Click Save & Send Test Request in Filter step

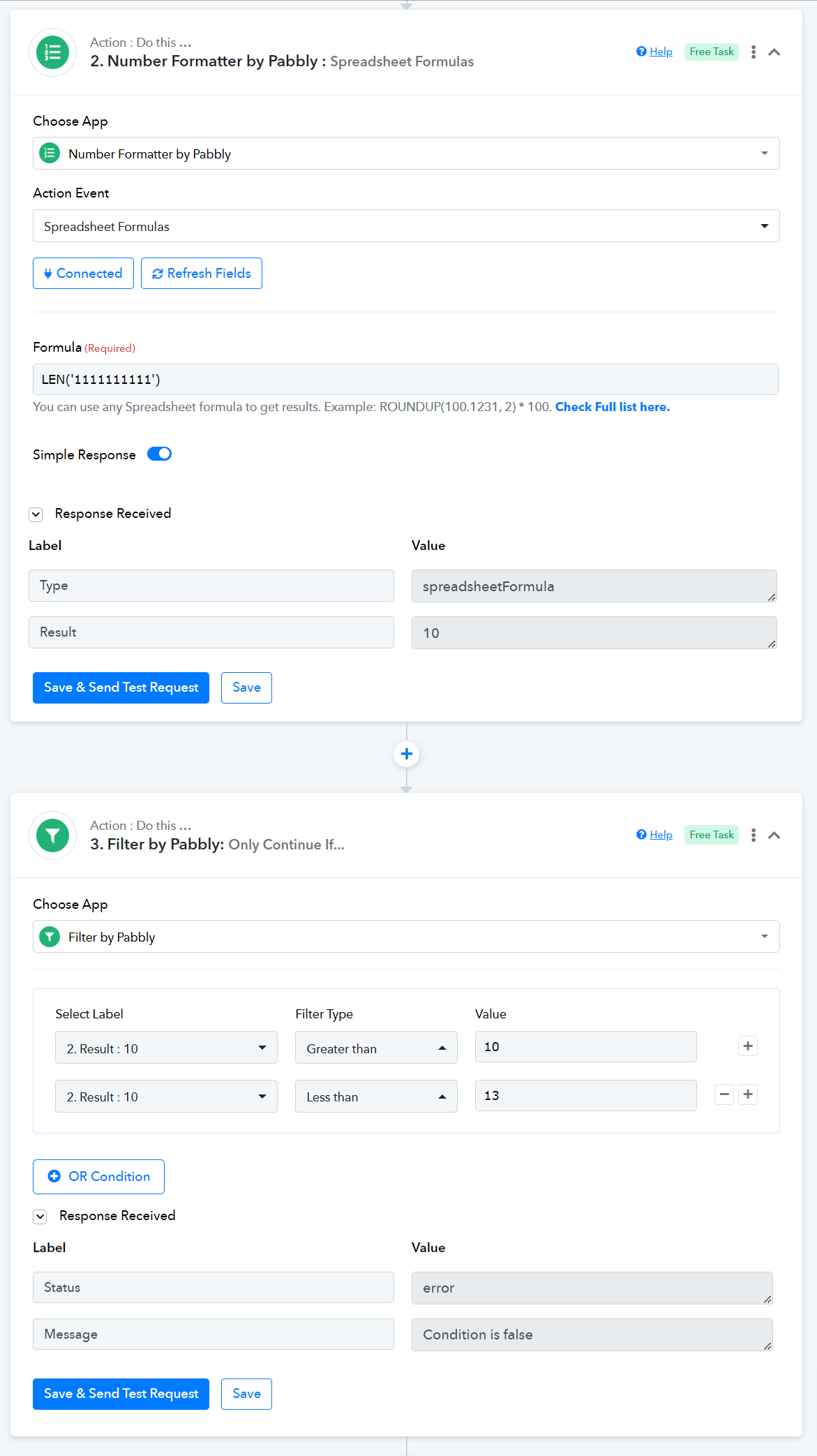[x=121, y=1394]
